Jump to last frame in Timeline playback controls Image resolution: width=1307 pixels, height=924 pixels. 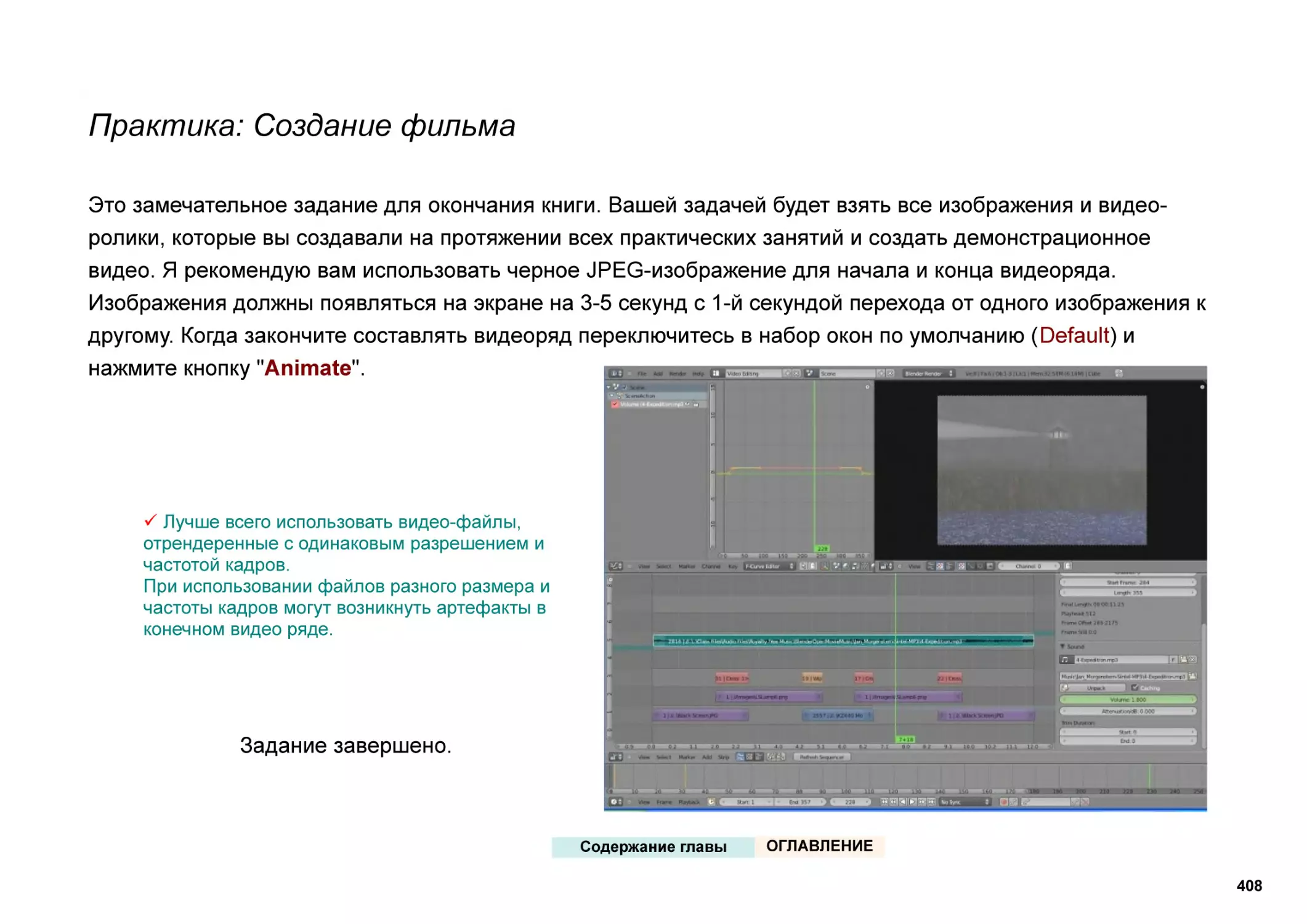click(x=932, y=802)
